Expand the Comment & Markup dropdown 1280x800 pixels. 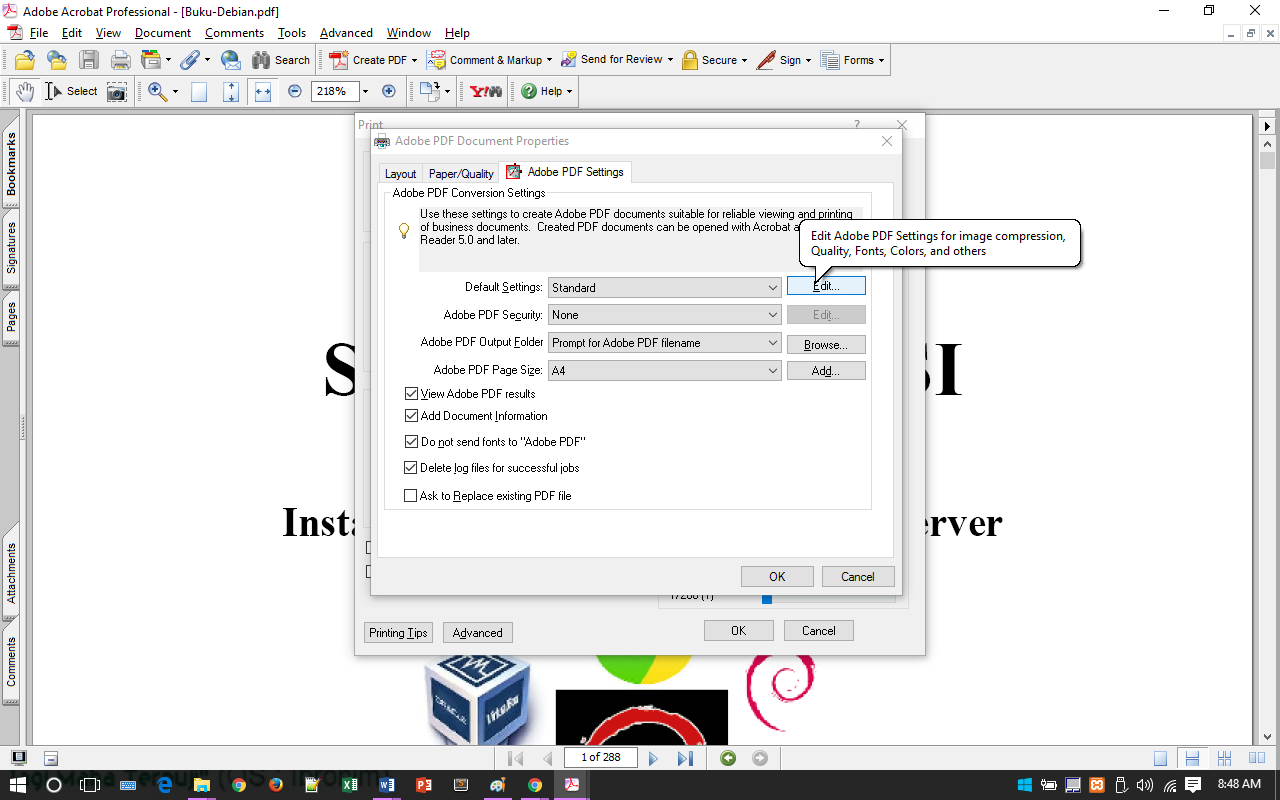point(548,60)
